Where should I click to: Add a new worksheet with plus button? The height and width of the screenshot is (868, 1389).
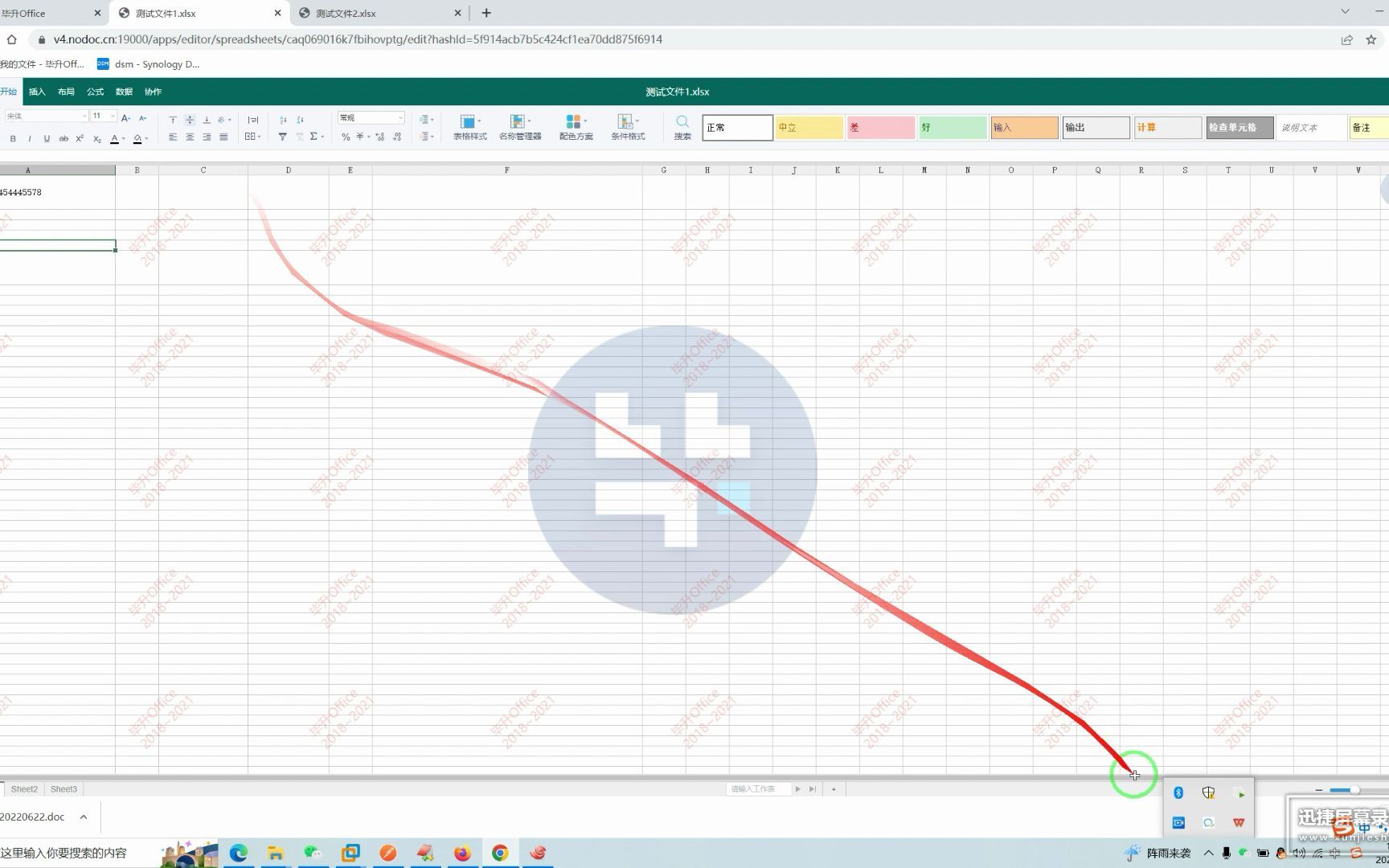834,789
